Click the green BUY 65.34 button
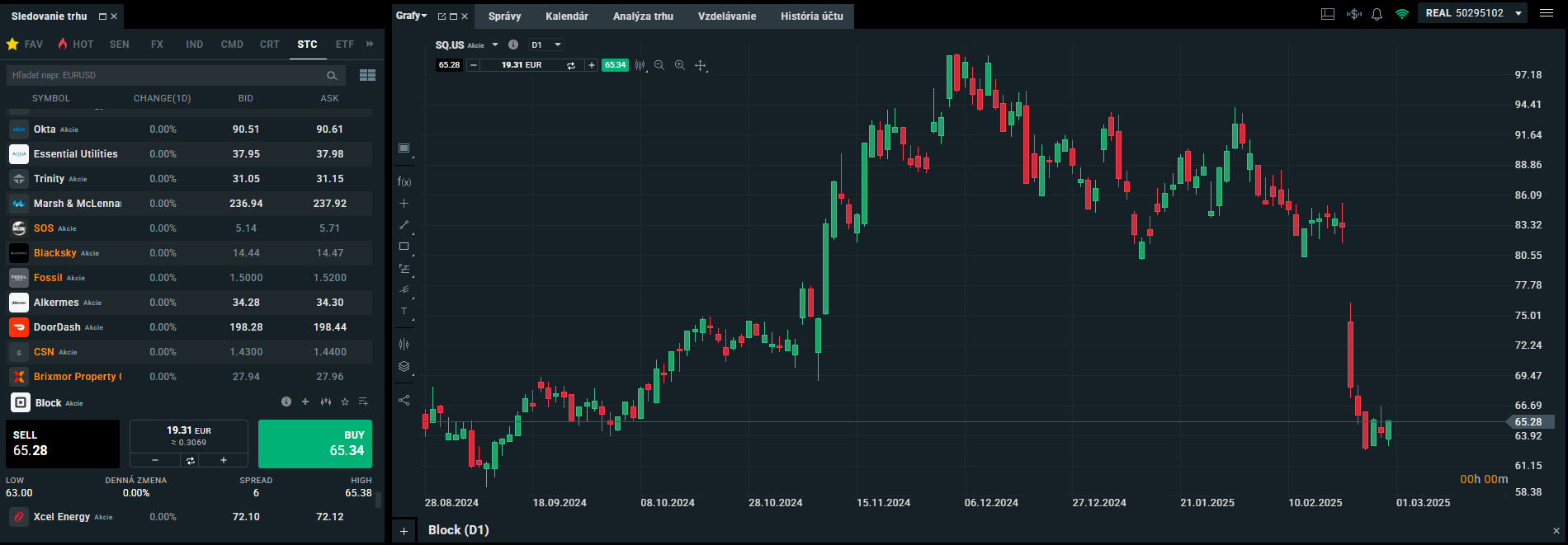Screen dimensions: 1568x545 pos(315,444)
